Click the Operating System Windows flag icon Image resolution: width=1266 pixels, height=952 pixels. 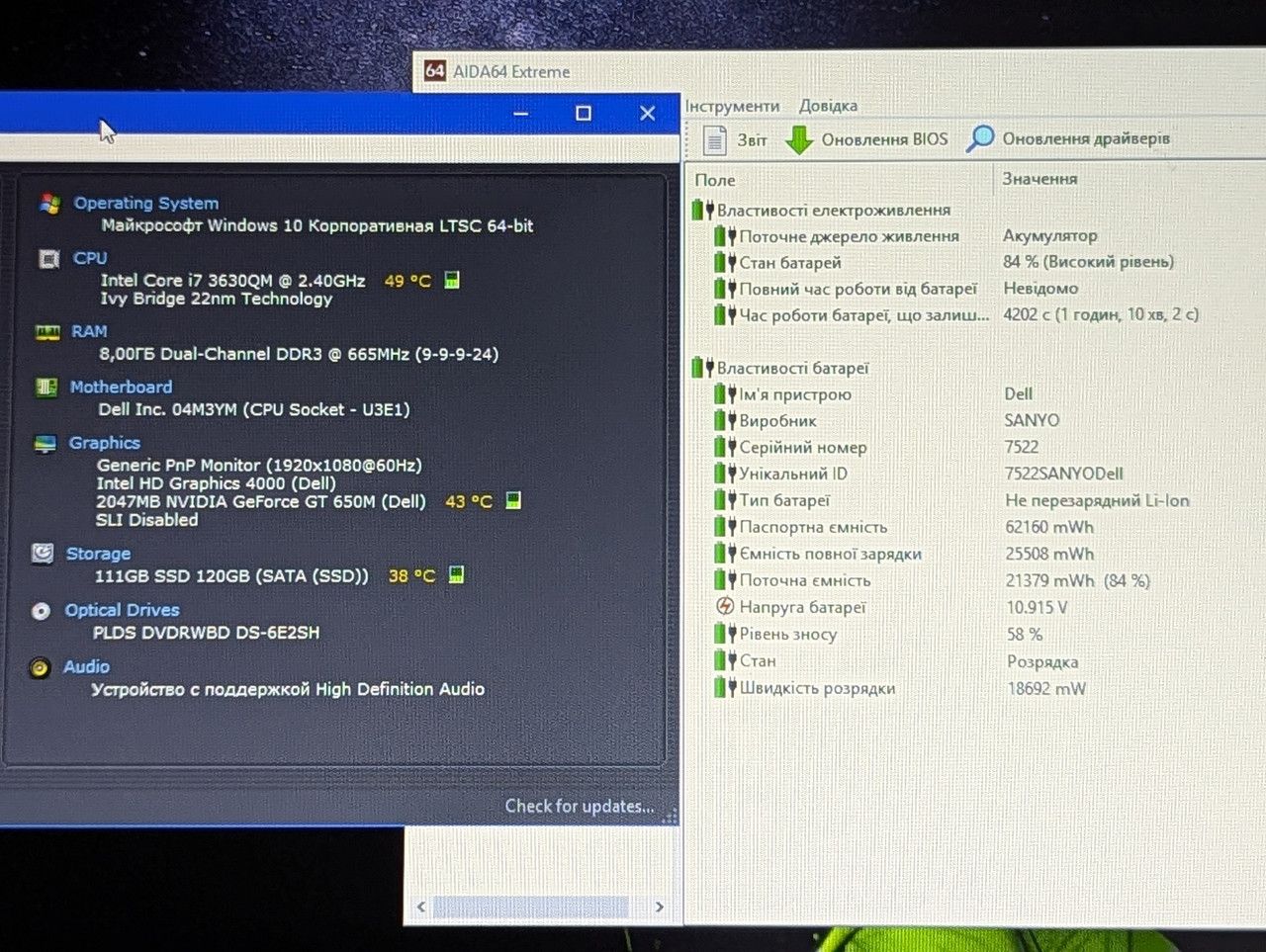click(49, 204)
